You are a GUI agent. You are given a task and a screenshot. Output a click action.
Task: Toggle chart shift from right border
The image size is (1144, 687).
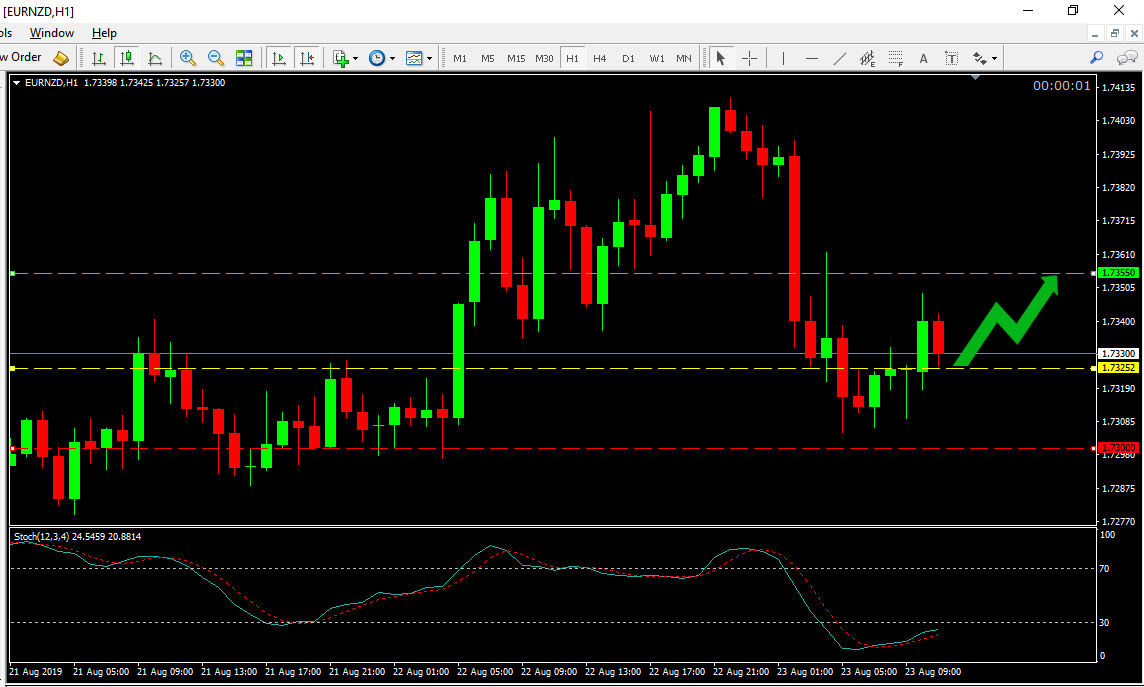306,58
